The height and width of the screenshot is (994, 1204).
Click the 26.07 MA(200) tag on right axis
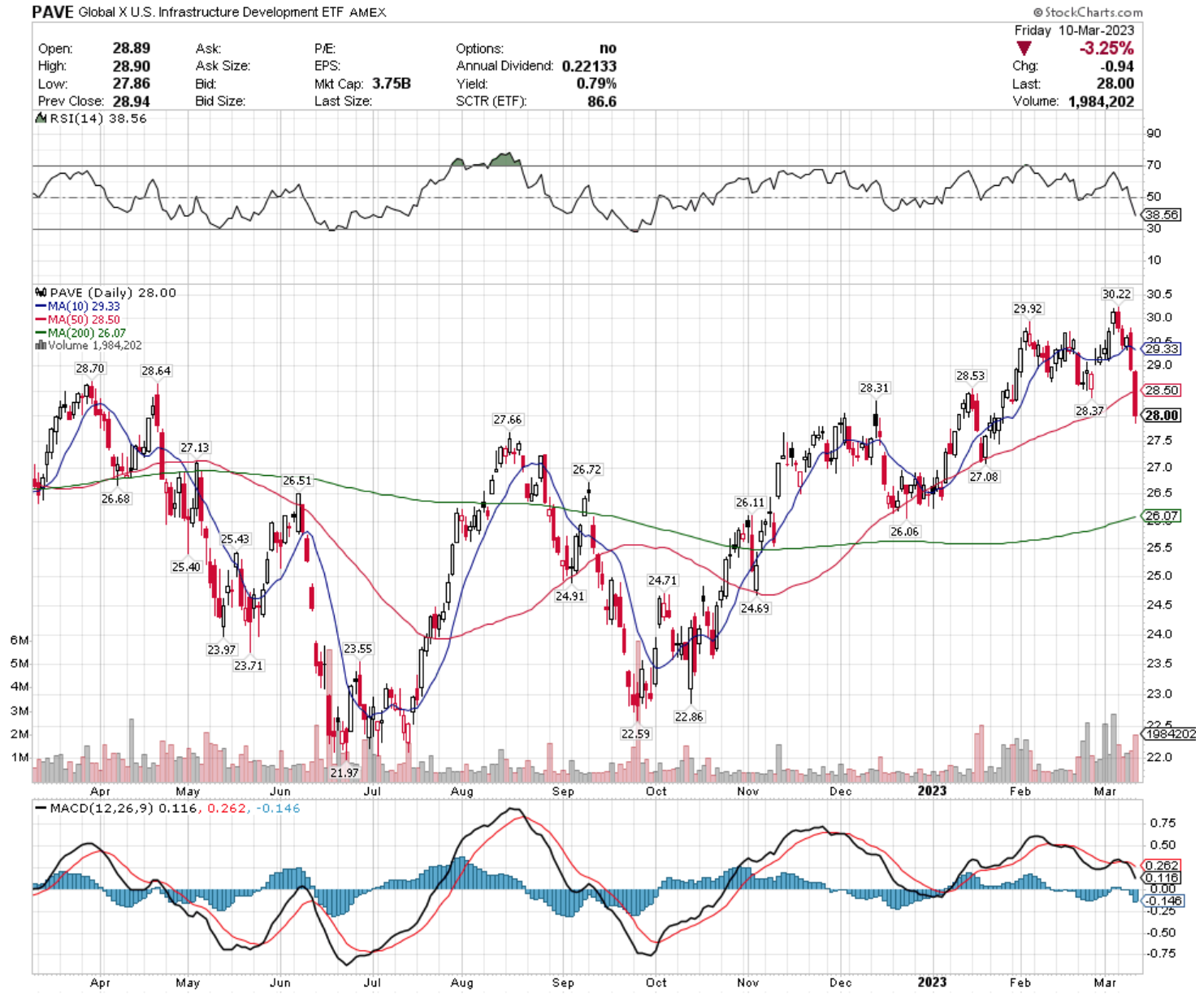point(1162,516)
